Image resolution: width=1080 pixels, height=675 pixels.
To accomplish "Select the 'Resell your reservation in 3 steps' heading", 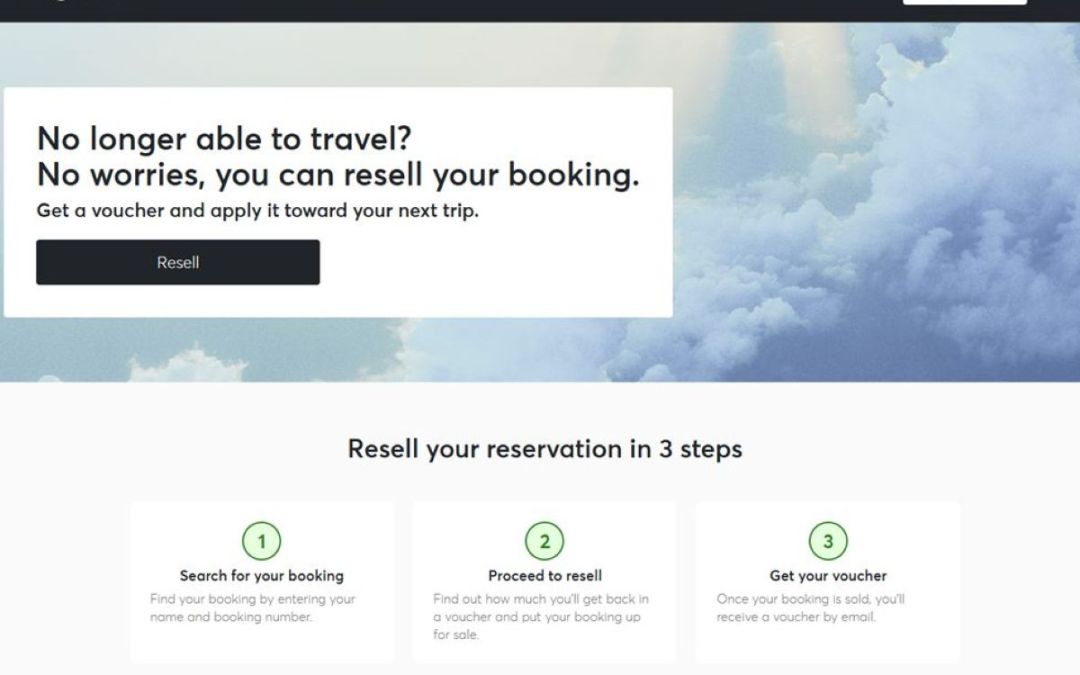I will coord(545,449).
